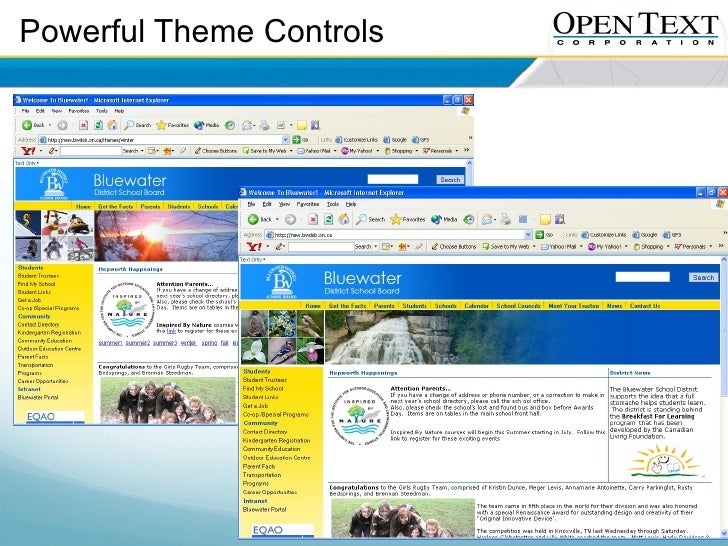Screen dimensions: 728x546
Task: Open Meet Your Trustee in front navigation
Action: (573, 306)
